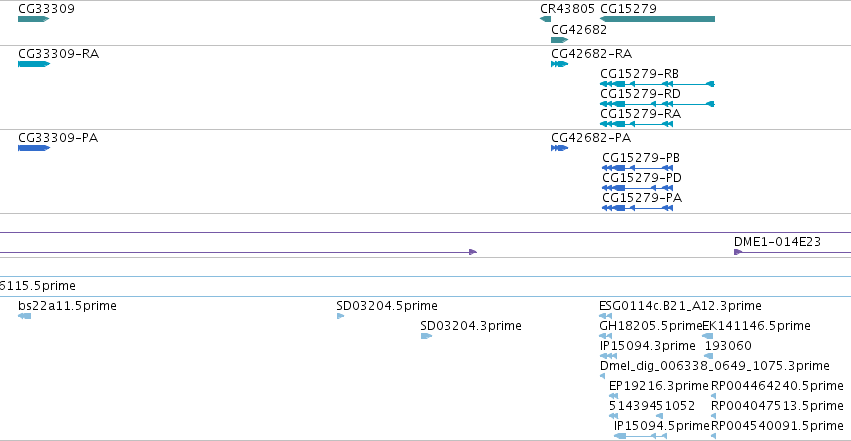Click the CR43805 label
Viewport: 851px width, 441px height.
pos(567,9)
